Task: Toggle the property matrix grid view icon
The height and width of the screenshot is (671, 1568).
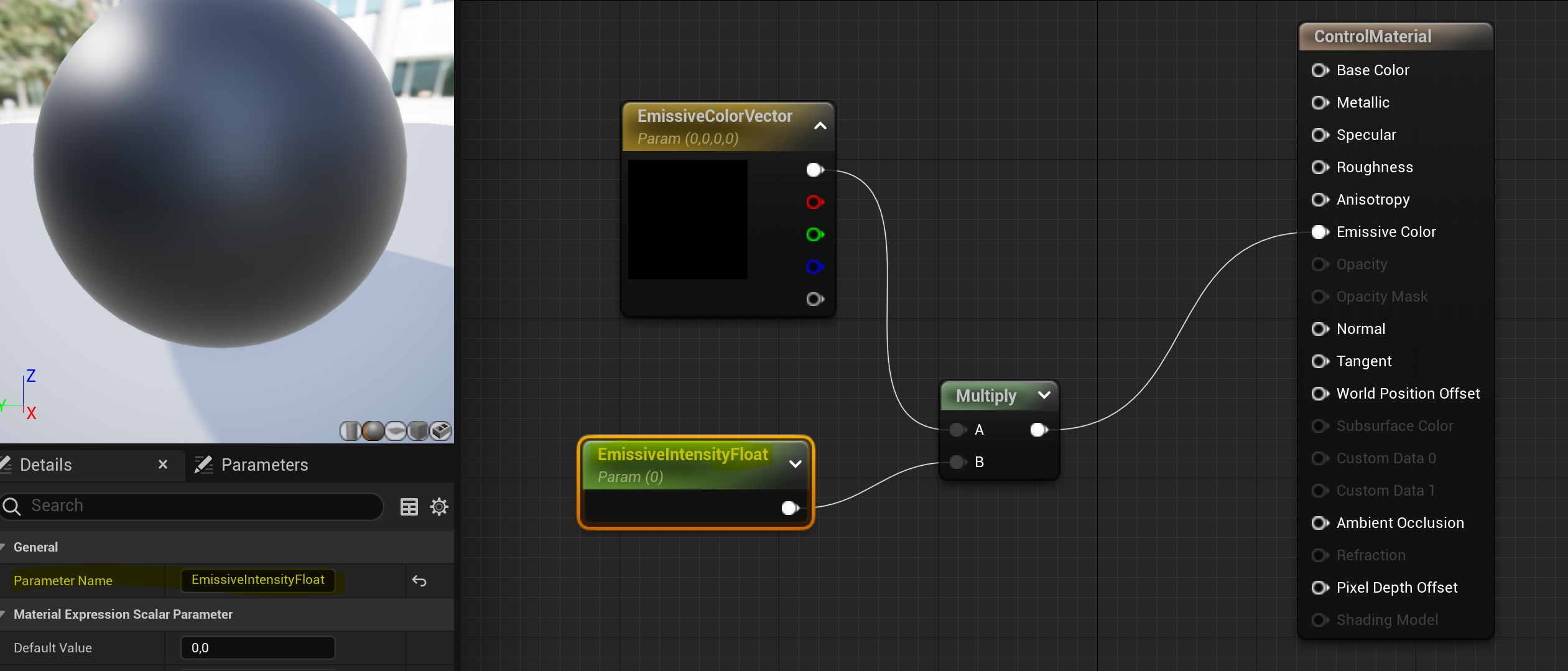Action: tap(409, 507)
